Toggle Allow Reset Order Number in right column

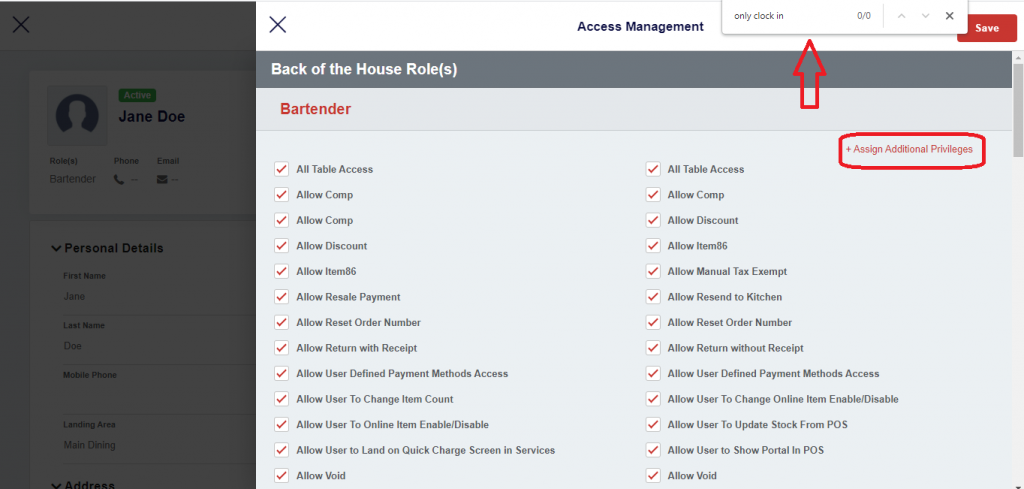pyautogui.click(x=652, y=323)
